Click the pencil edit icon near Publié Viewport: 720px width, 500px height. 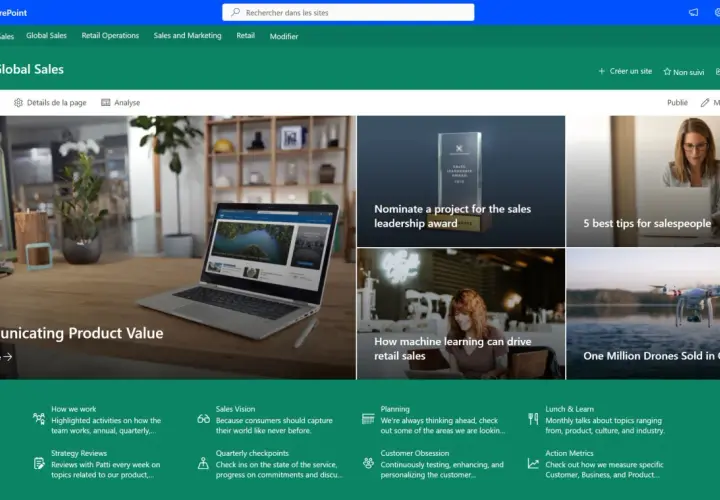(x=704, y=102)
